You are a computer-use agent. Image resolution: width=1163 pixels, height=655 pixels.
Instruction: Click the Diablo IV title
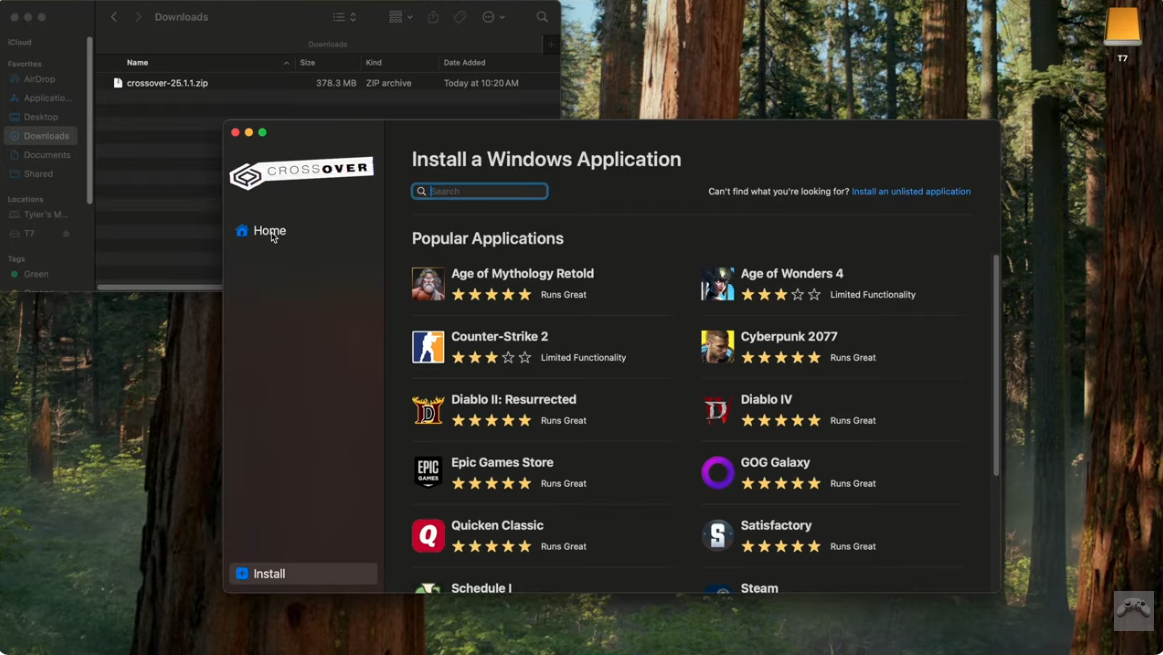(766, 399)
